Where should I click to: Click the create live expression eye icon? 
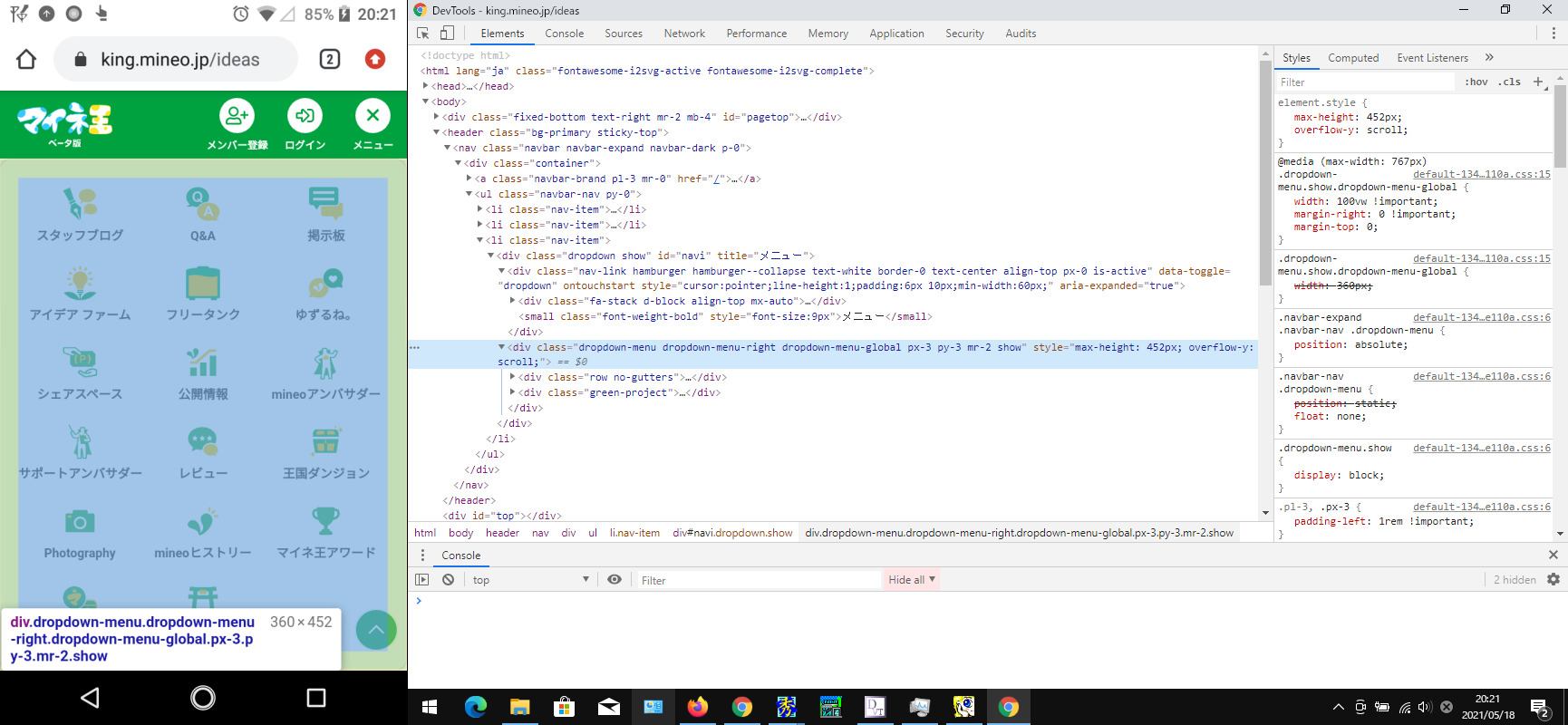coord(615,580)
